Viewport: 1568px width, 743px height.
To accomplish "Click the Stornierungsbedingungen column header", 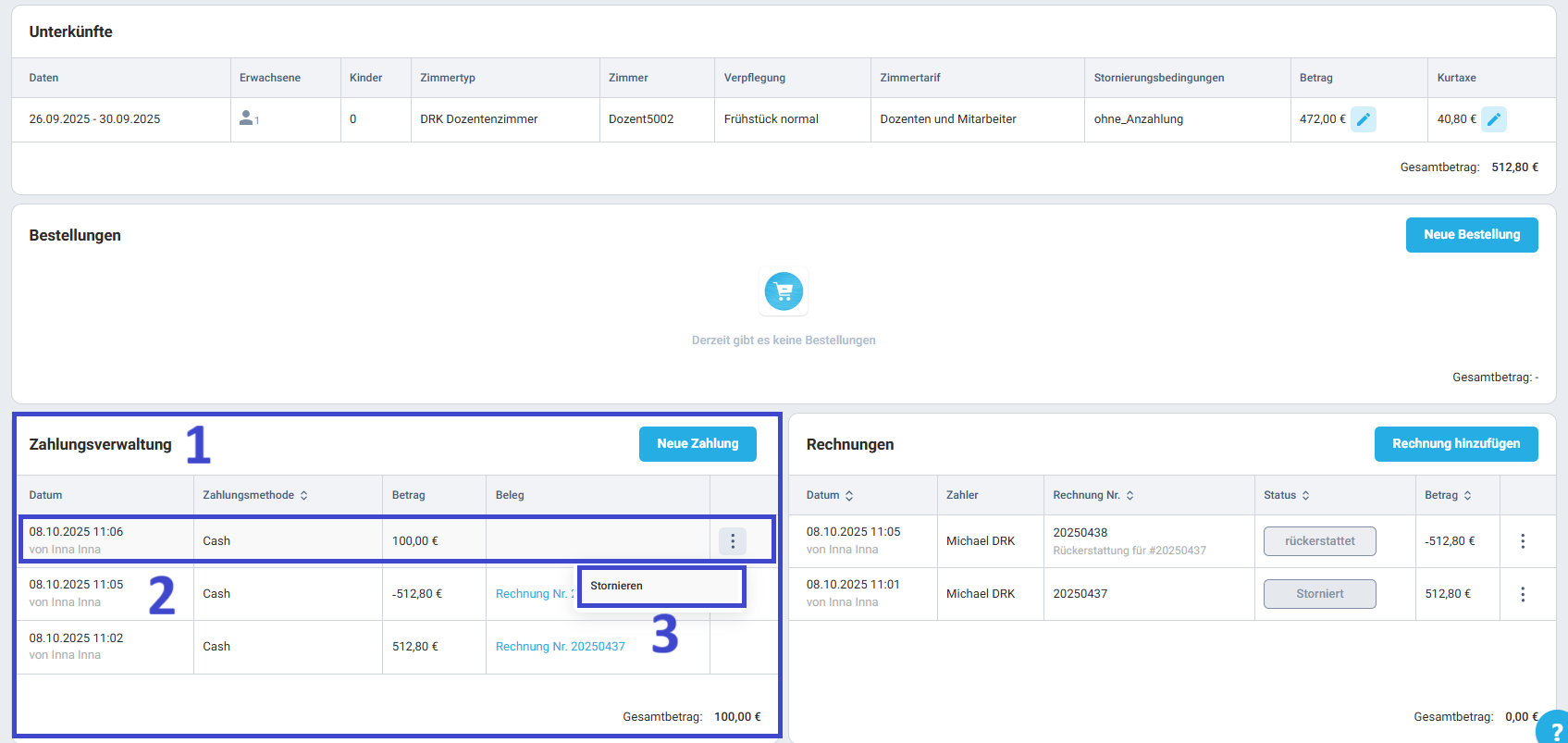I will point(1159,78).
